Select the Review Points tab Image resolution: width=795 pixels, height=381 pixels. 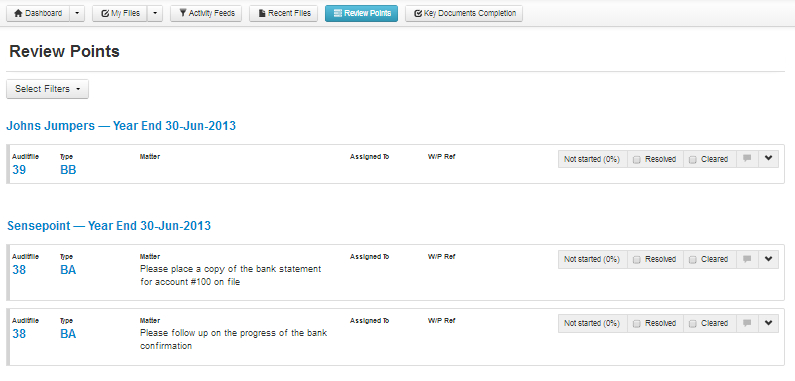[362, 14]
